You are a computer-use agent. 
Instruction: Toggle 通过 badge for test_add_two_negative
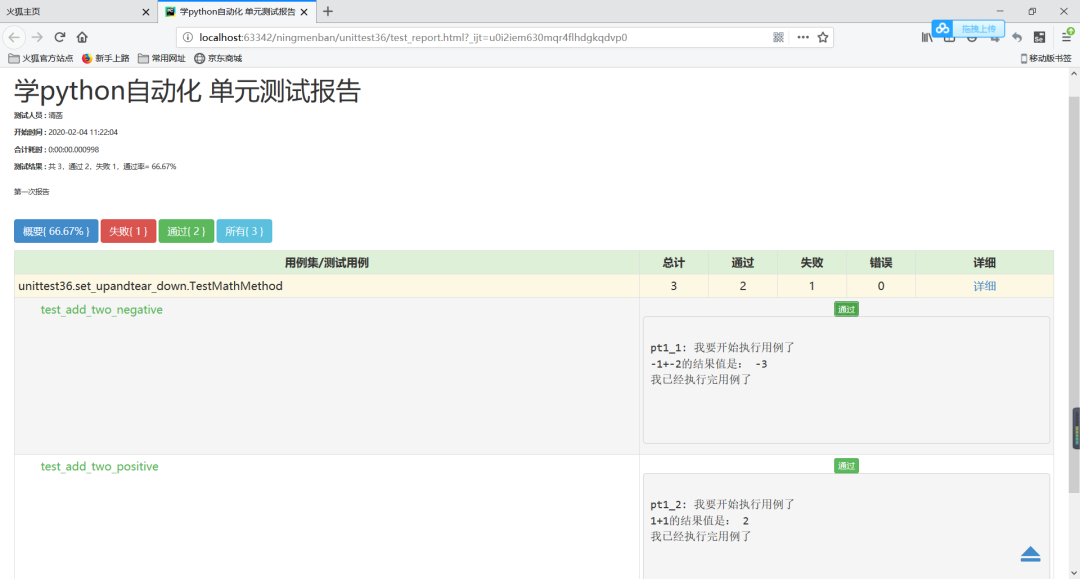point(846,309)
